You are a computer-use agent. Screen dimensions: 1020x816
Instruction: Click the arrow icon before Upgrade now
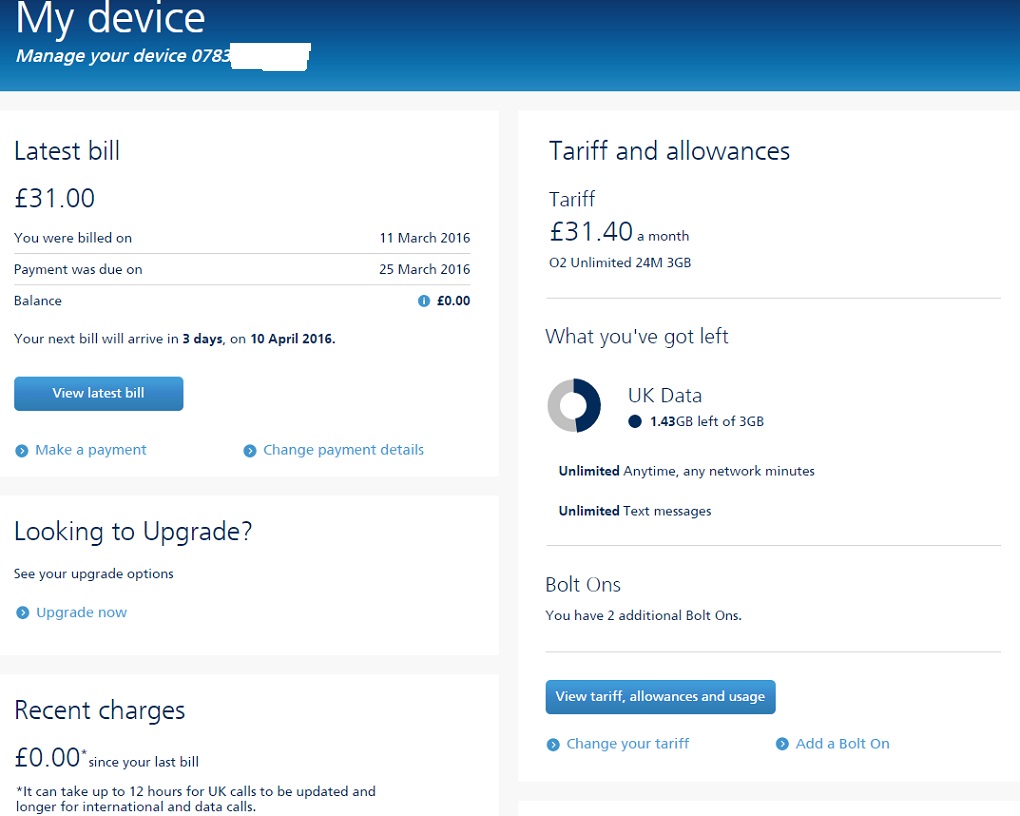[22, 613]
